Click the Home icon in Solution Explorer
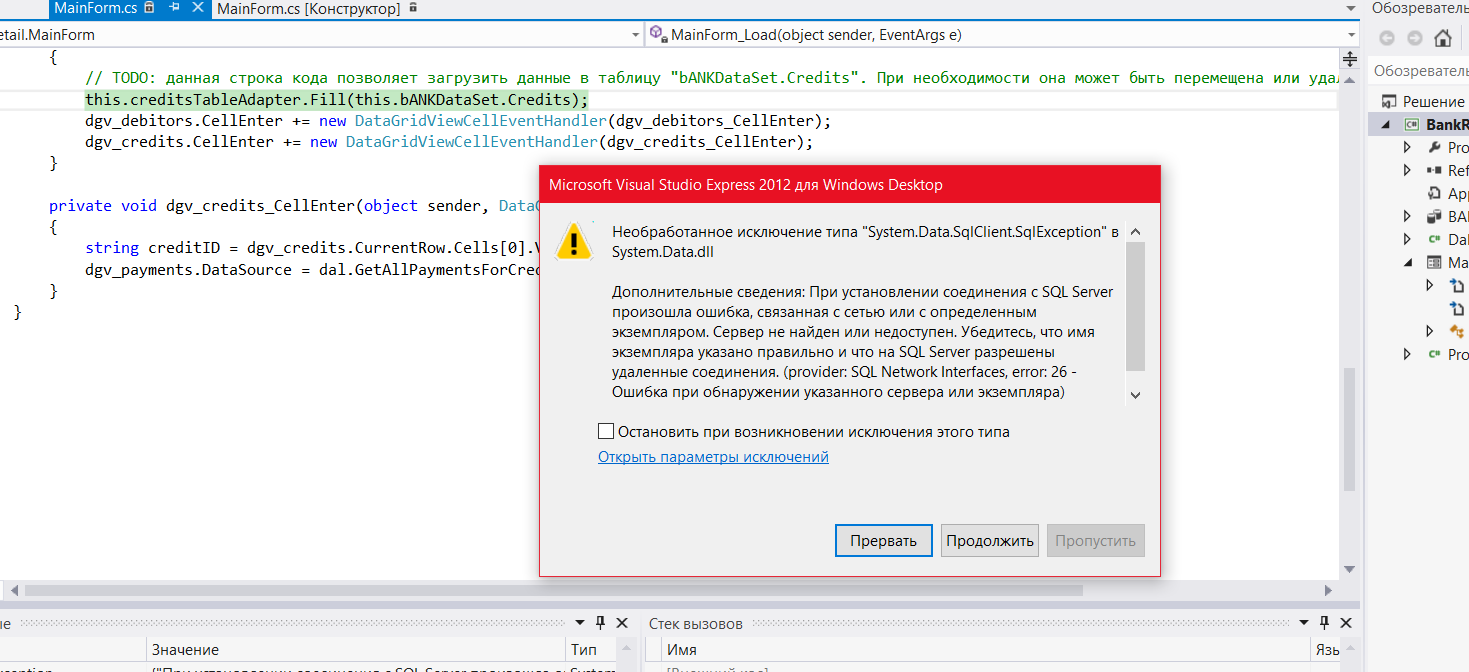This screenshot has width=1469, height=672. (x=1443, y=38)
